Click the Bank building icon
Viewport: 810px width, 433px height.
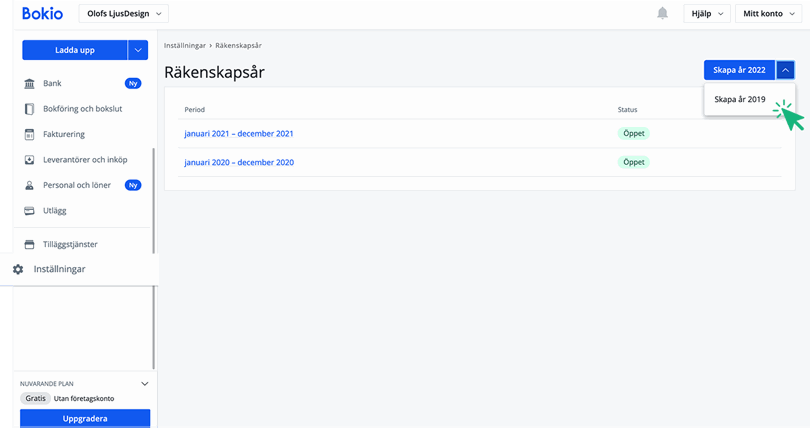(x=30, y=84)
